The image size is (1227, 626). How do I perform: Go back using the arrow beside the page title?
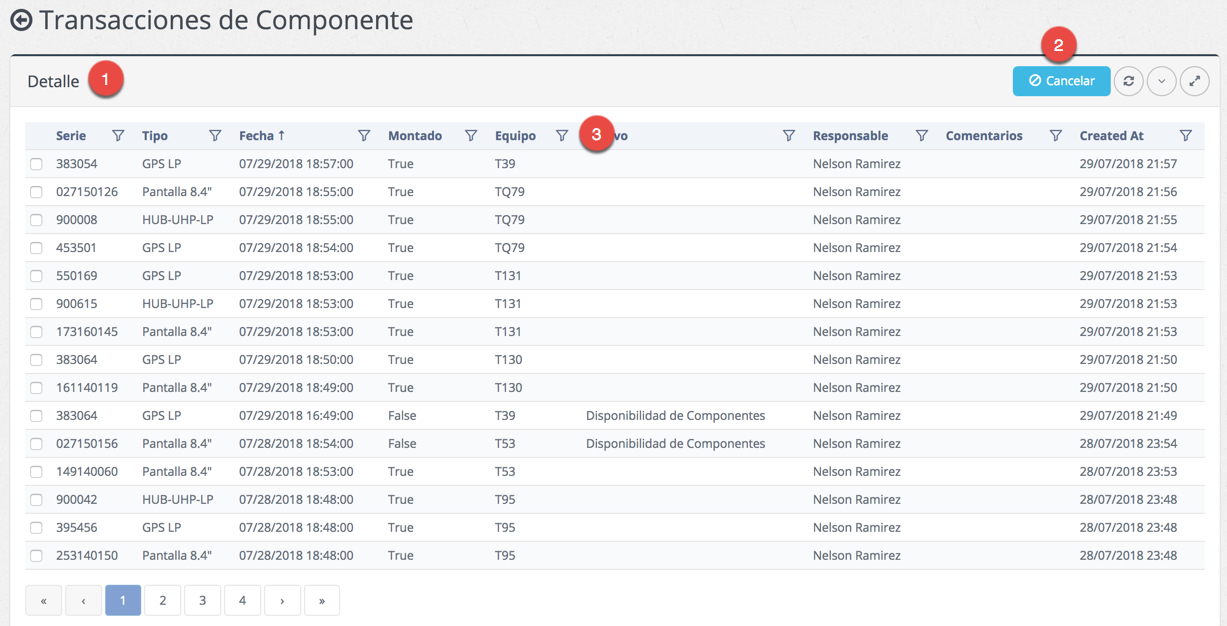coord(21,20)
